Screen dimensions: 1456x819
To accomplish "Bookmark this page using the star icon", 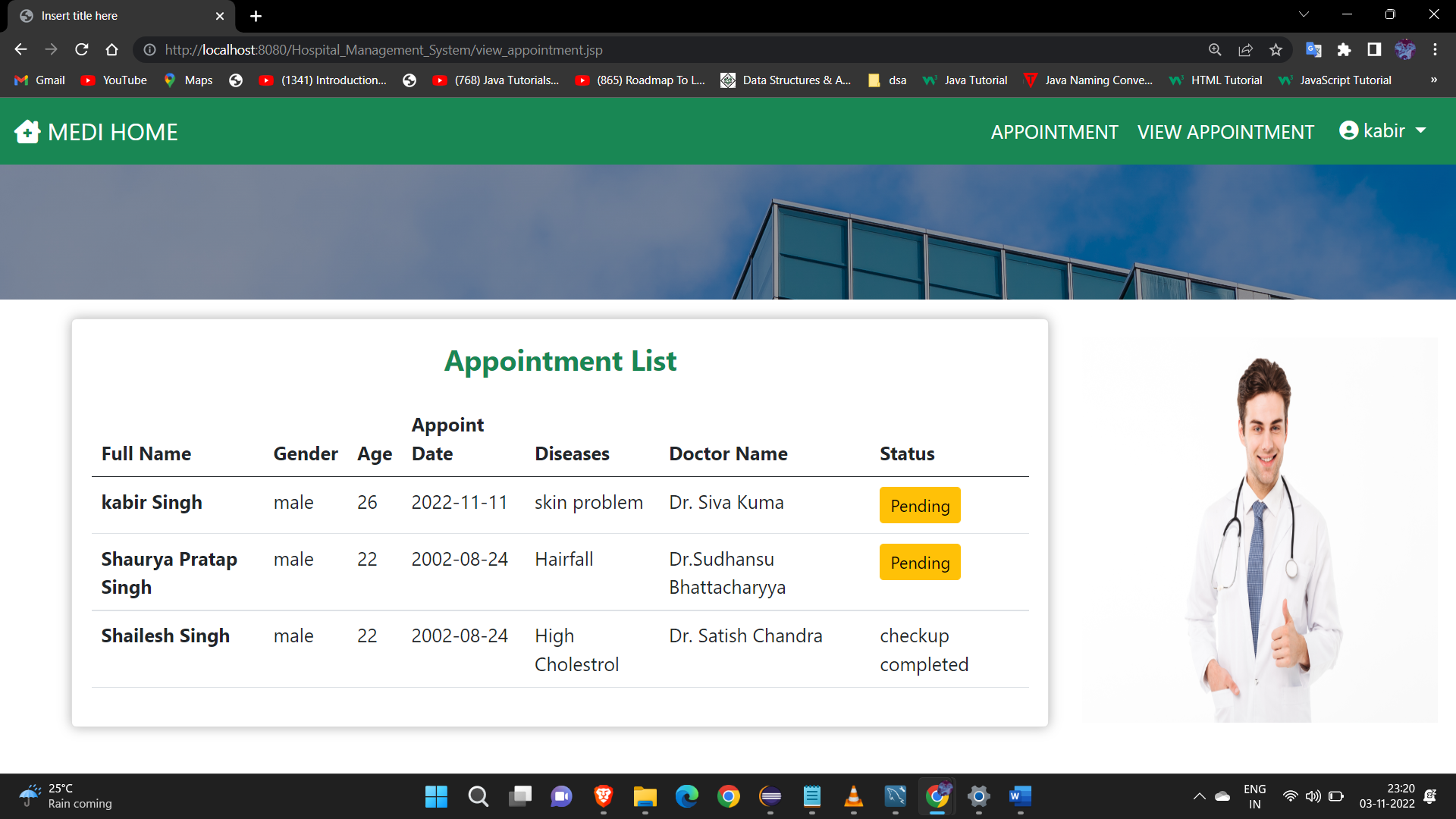I will [1276, 49].
